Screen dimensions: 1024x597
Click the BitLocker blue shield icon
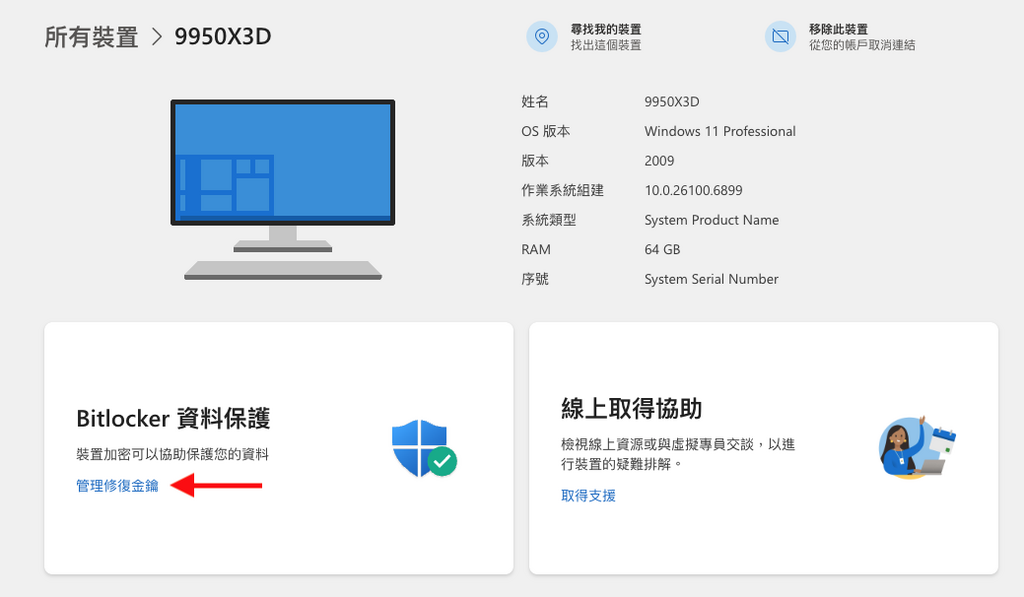(421, 444)
